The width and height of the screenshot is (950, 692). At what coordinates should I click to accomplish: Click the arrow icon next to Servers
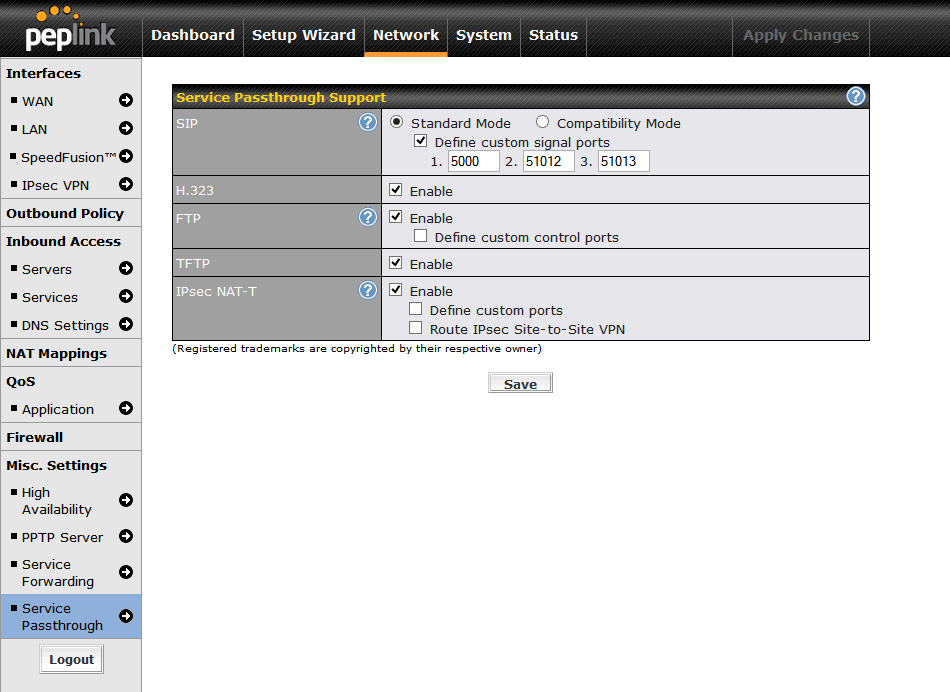[x=124, y=269]
